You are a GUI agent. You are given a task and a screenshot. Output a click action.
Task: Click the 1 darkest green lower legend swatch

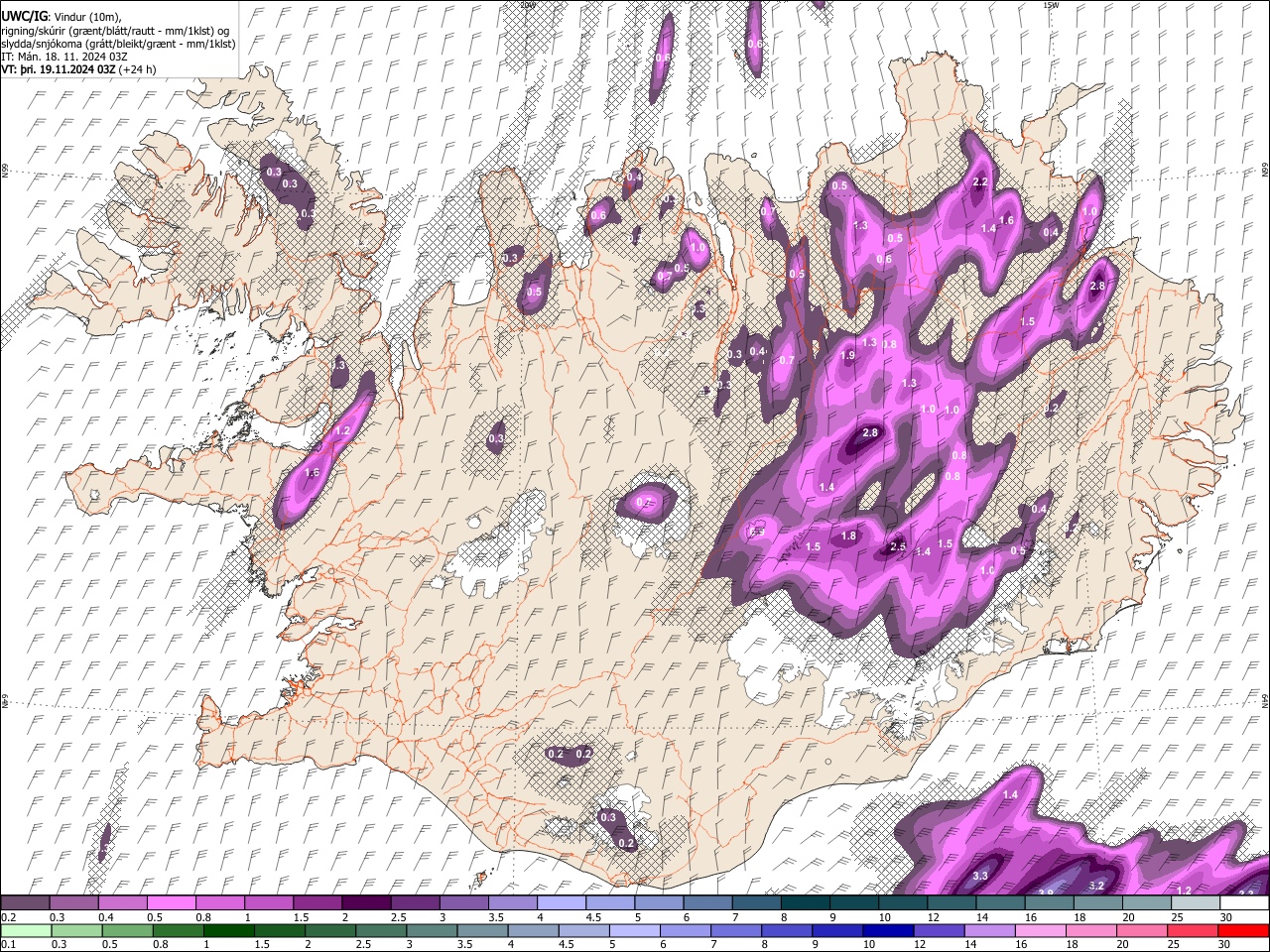coord(229,930)
